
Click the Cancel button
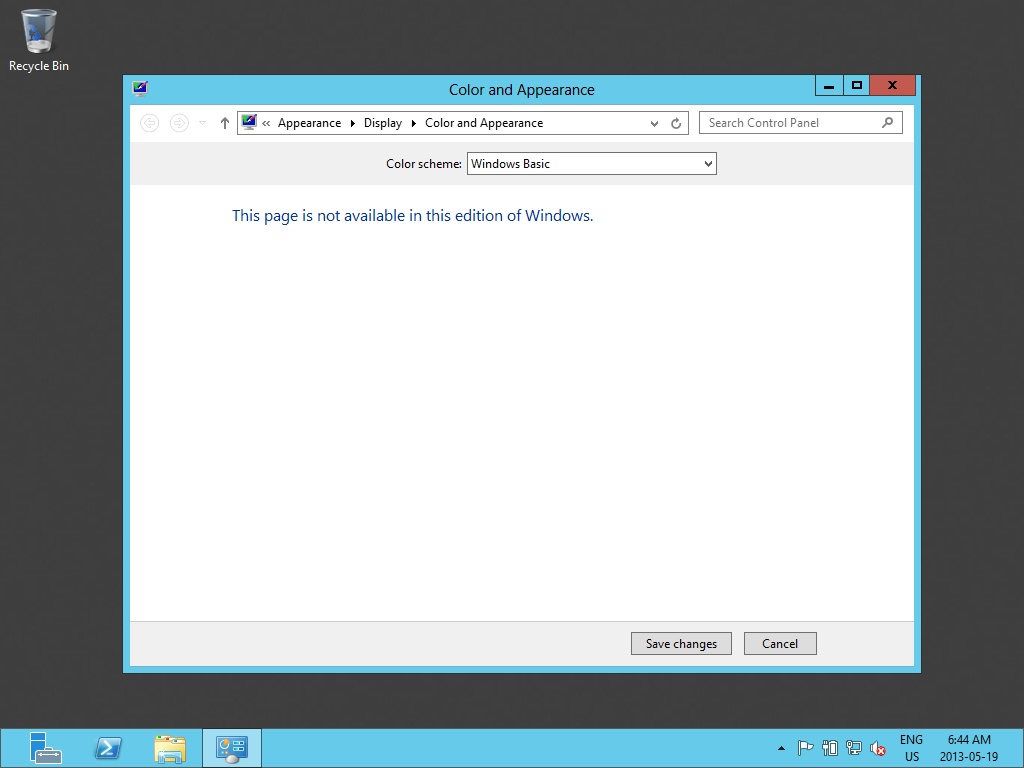pyautogui.click(x=780, y=643)
